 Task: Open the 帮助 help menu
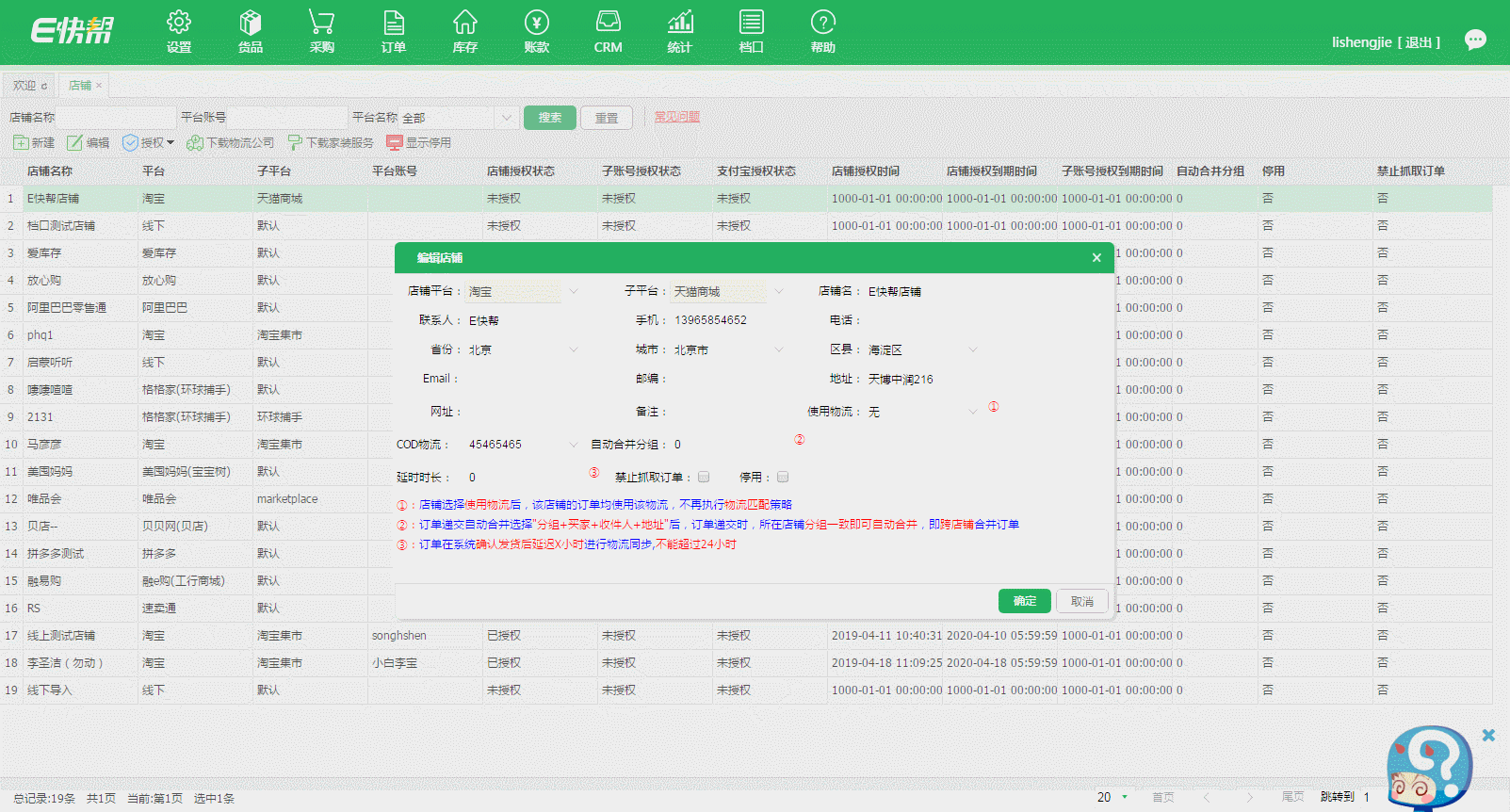pos(823,32)
